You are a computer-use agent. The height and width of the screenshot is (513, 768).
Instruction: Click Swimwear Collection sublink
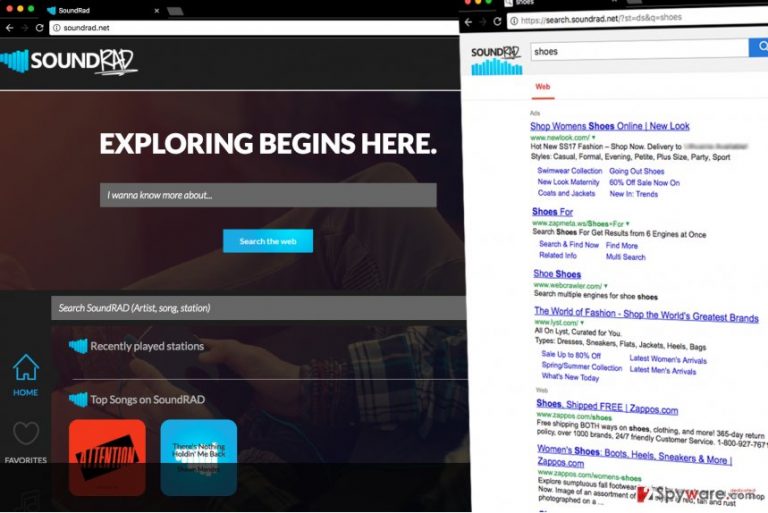point(570,171)
